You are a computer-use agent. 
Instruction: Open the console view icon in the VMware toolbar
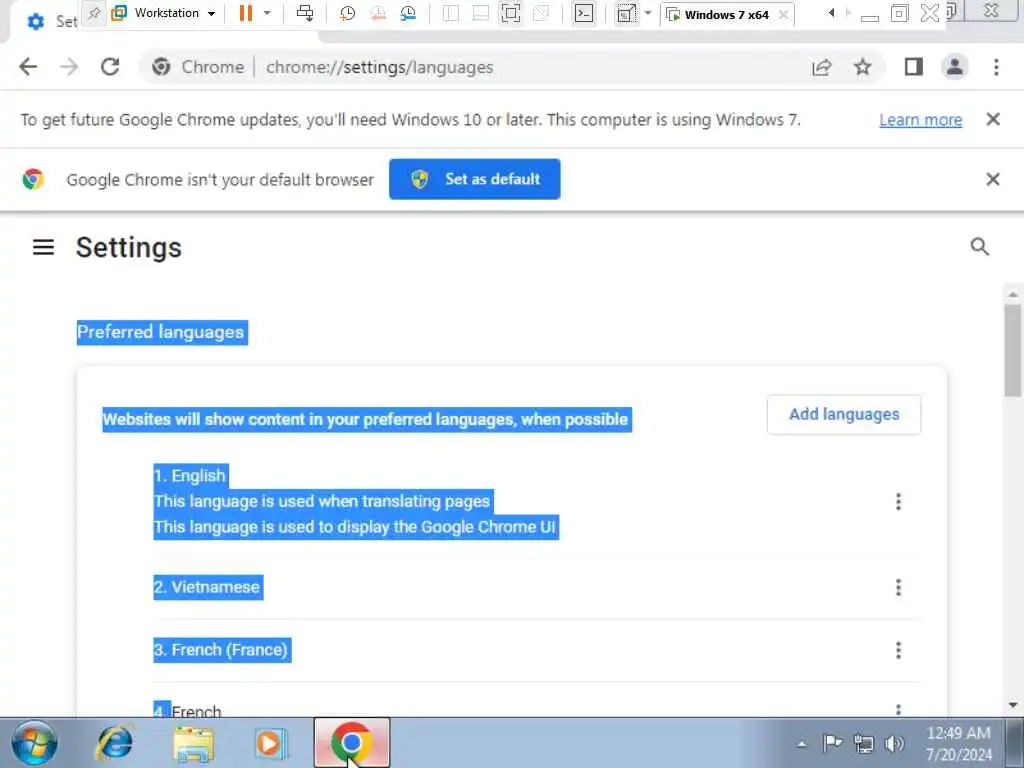point(584,13)
